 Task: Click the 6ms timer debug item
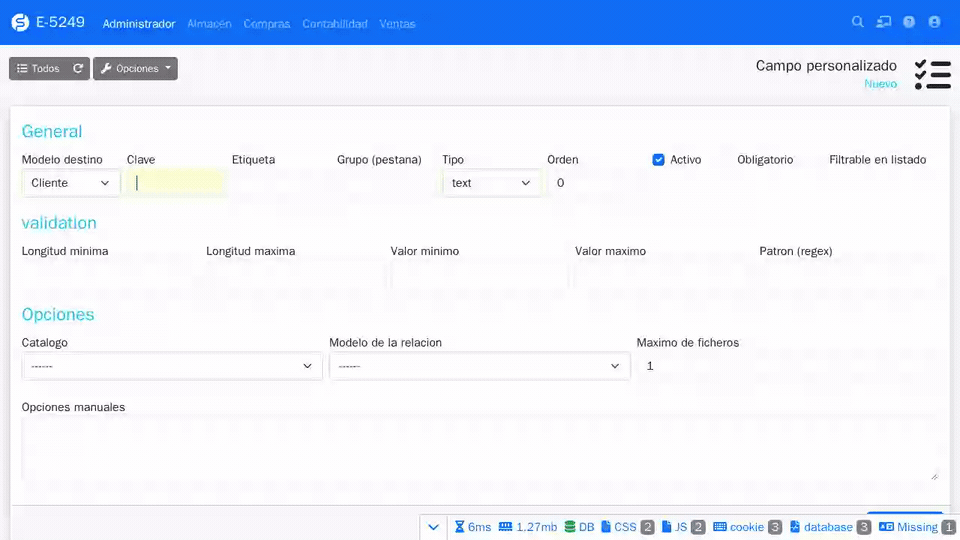(473, 527)
